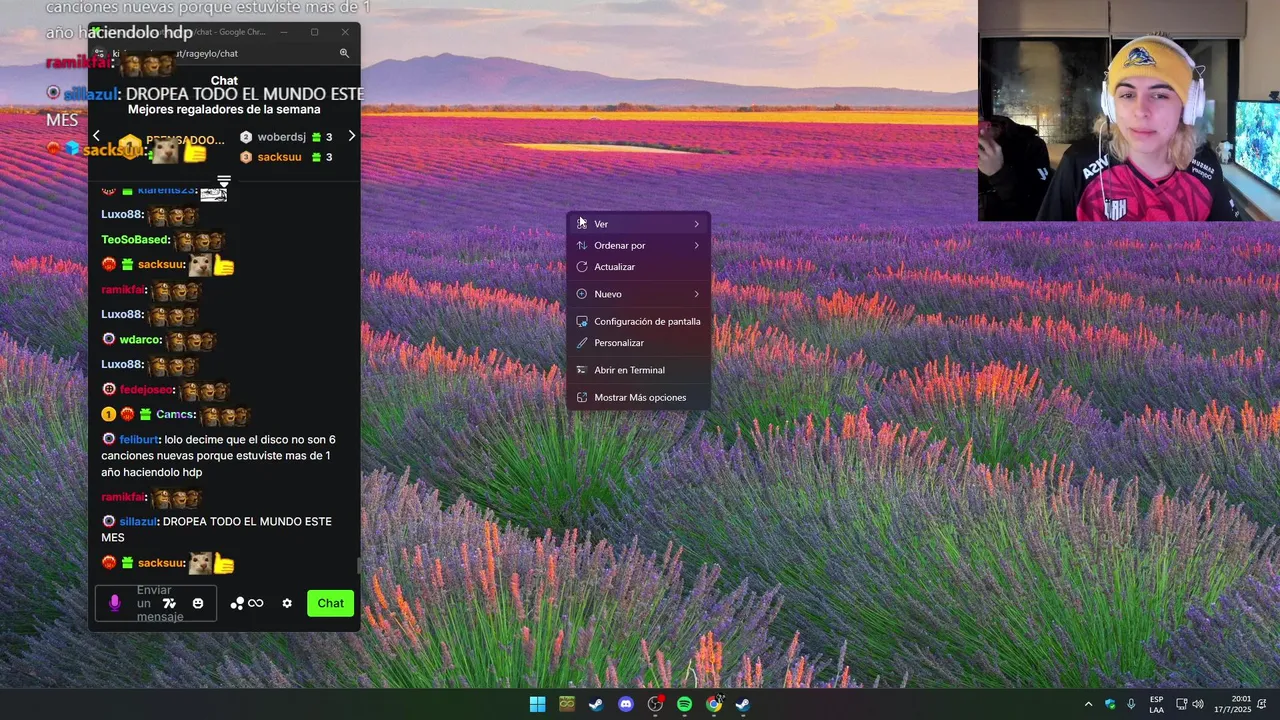Click the Personalizar pencil icon
This screenshot has height=720, width=1280.
[x=582, y=343]
